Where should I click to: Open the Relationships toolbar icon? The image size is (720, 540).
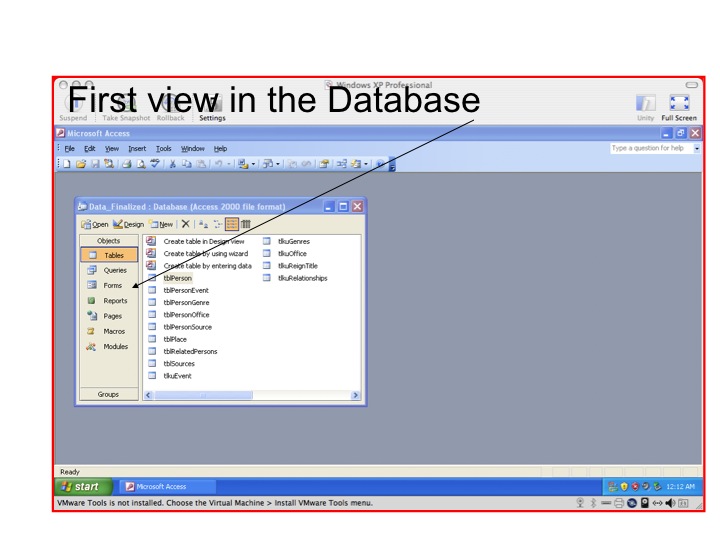[342, 164]
